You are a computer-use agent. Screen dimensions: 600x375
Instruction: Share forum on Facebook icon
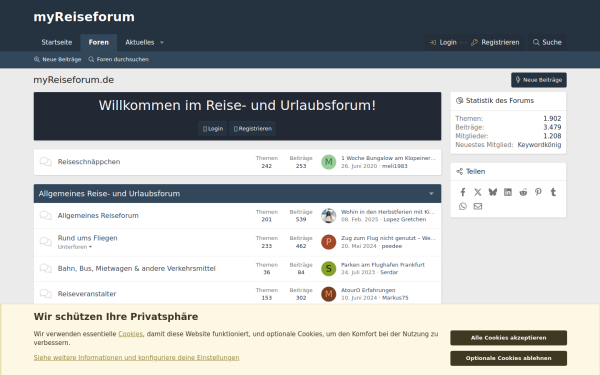point(463,192)
